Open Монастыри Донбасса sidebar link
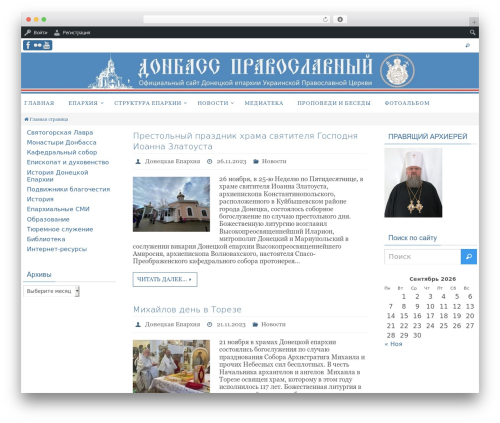The image size is (500, 423). point(61,142)
